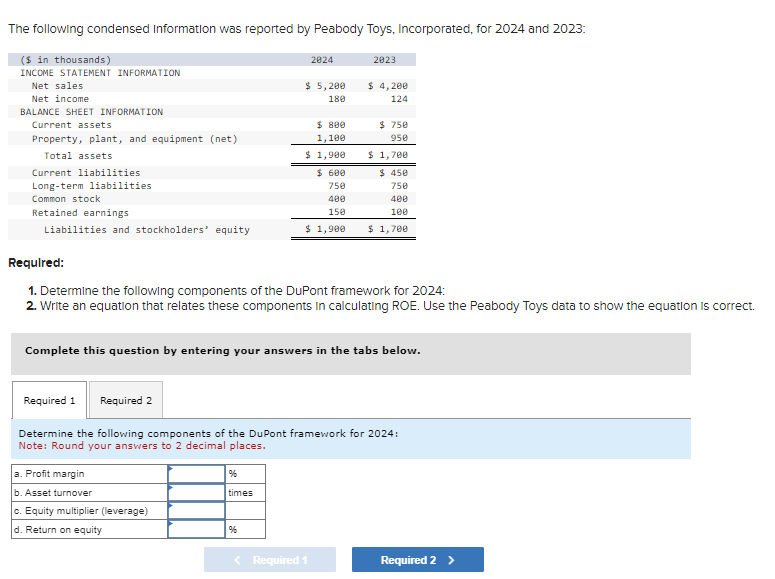The height and width of the screenshot is (579, 775).
Task: Click the INCOME STATEMENT INFORMATION heading
Action: coord(100,73)
